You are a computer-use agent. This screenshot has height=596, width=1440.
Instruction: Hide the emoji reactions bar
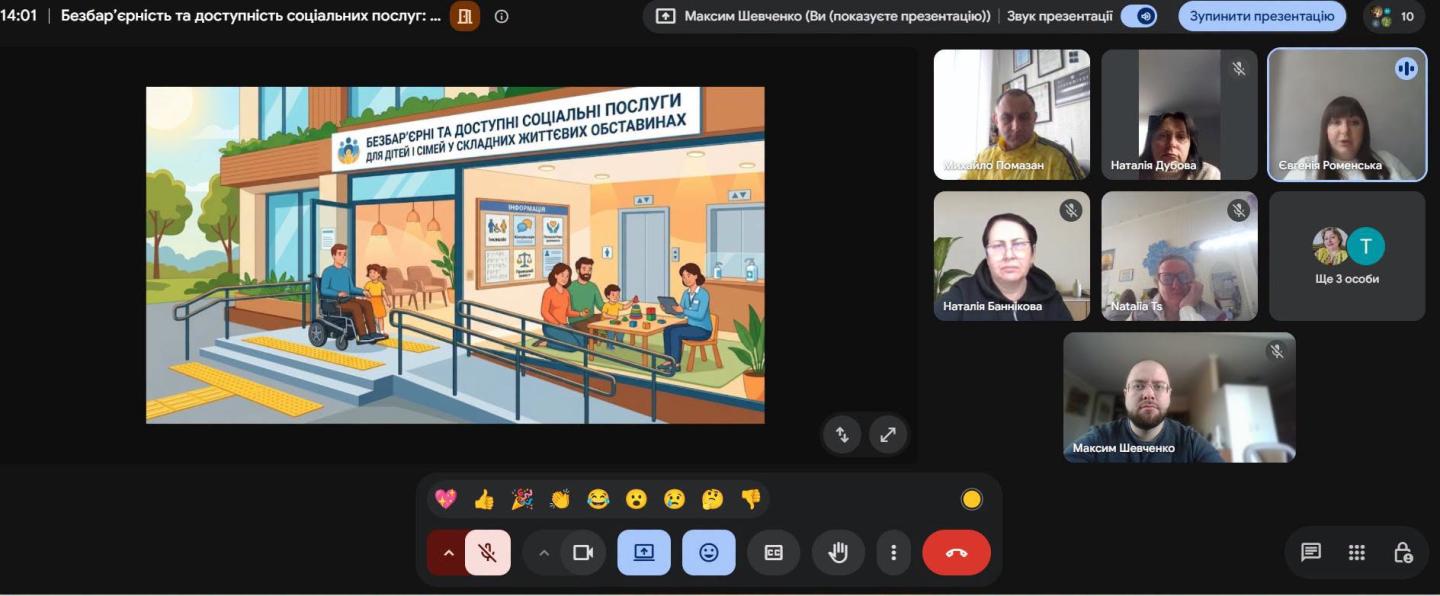tap(709, 553)
